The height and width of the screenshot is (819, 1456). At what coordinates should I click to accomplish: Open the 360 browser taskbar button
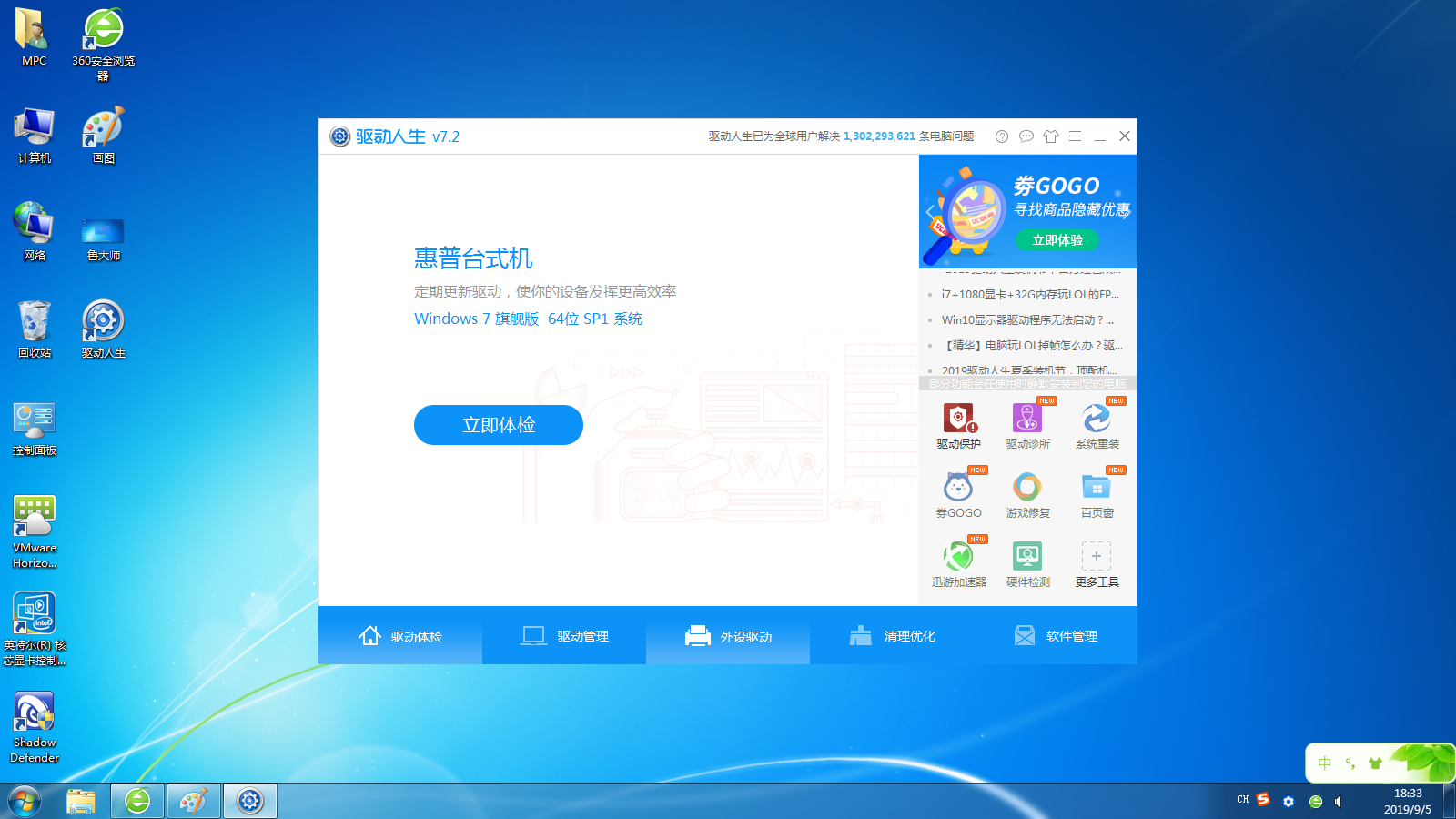point(137,801)
